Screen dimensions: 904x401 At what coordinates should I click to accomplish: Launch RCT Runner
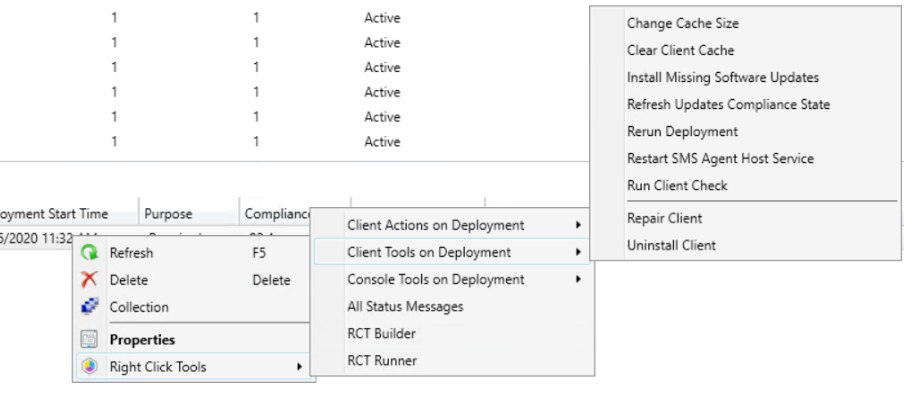point(452,361)
